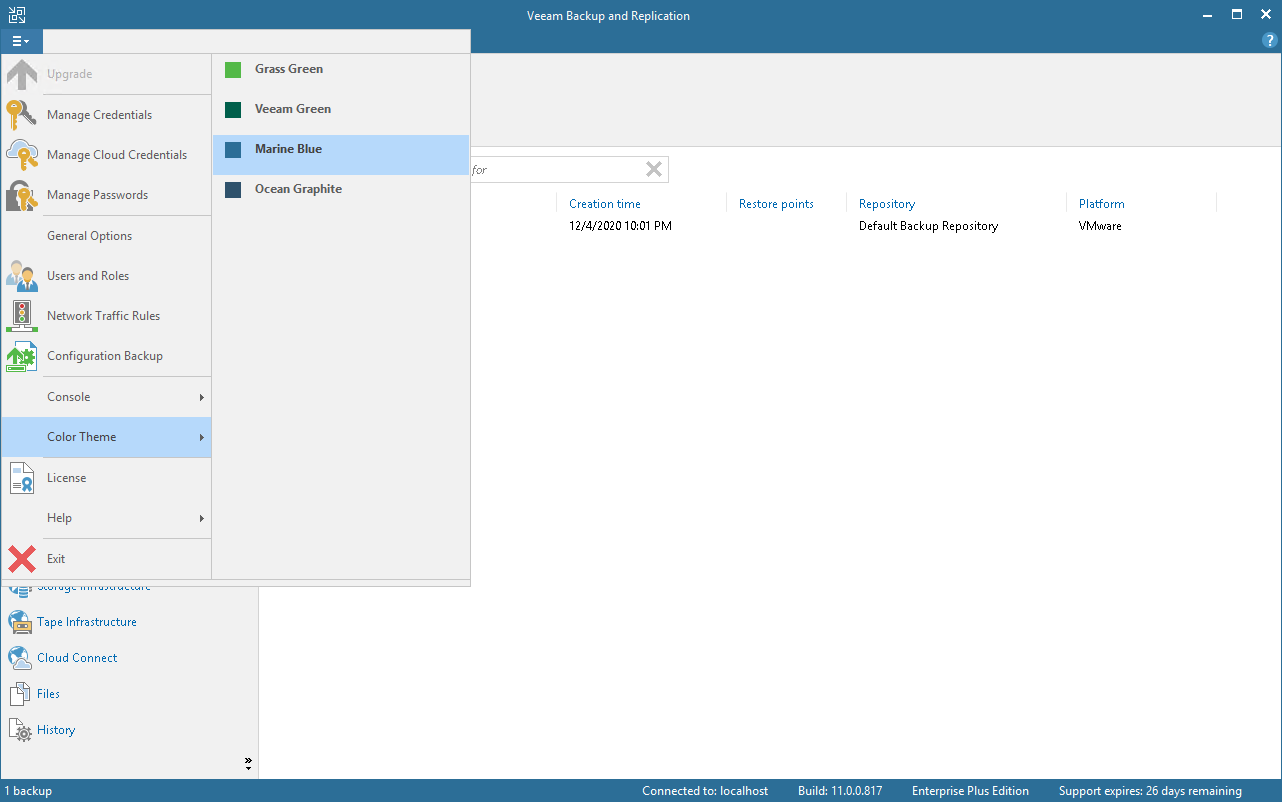Expand the Console submenu arrow
This screenshot has width=1282, height=802.
click(201, 397)
